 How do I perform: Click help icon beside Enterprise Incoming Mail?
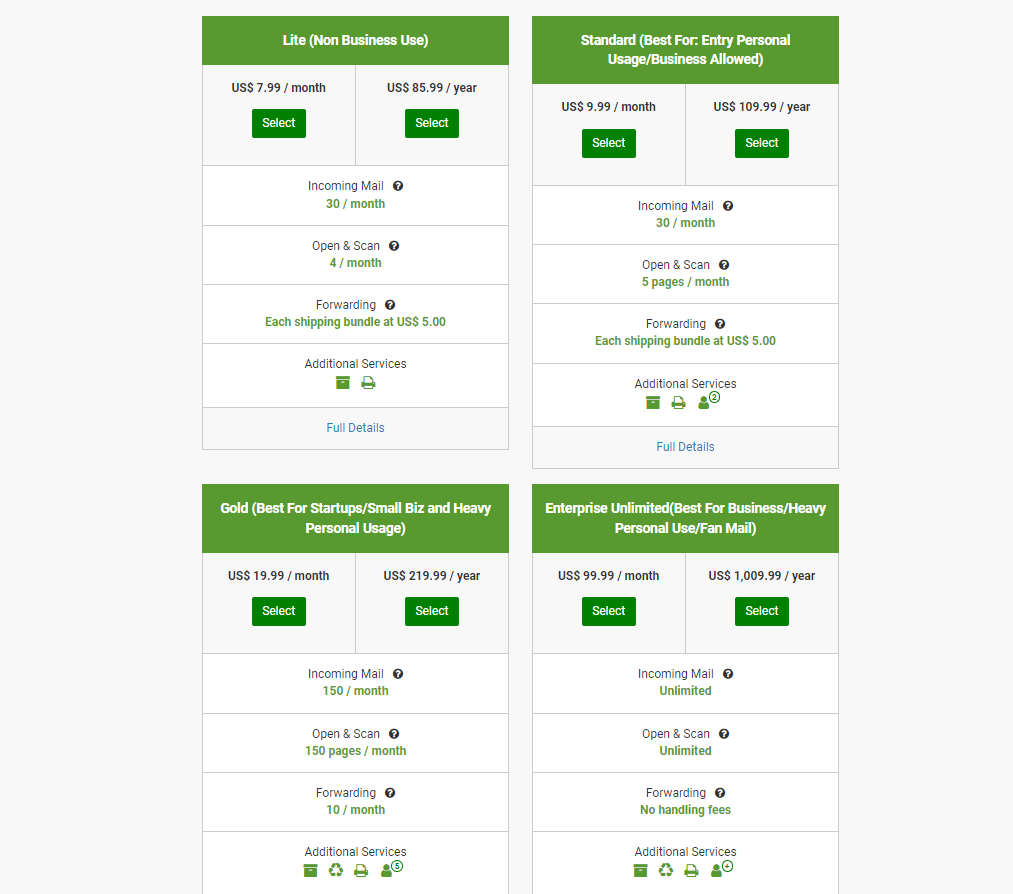coord(728,674)
